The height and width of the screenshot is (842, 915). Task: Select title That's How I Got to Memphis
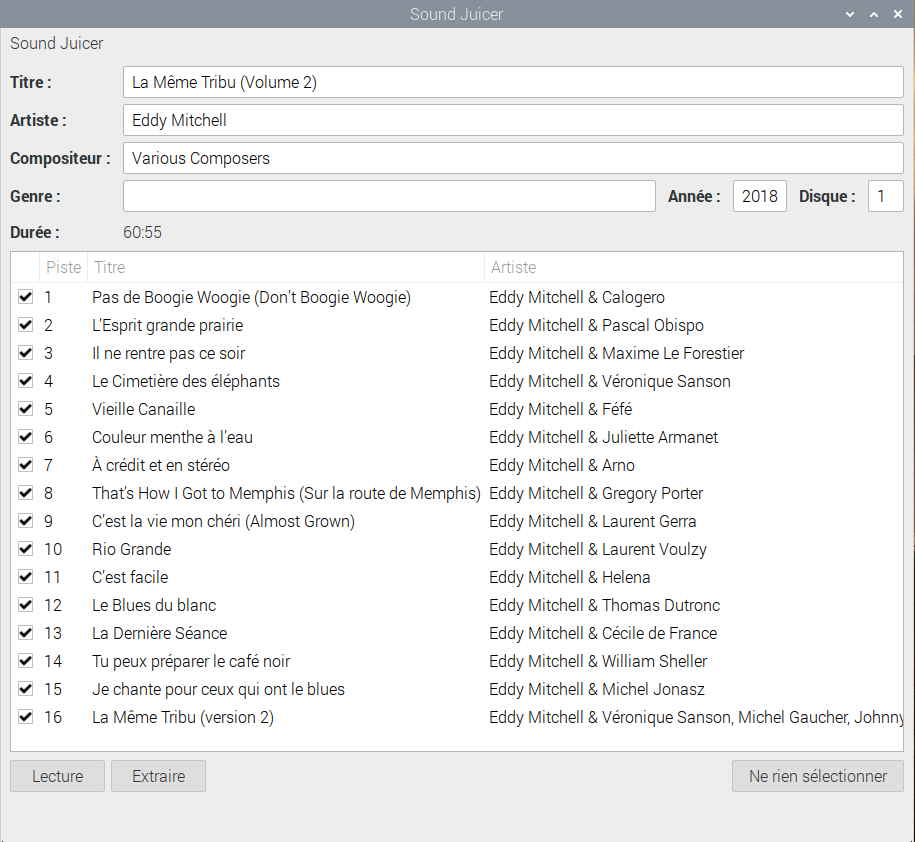(x=287, y=493)
